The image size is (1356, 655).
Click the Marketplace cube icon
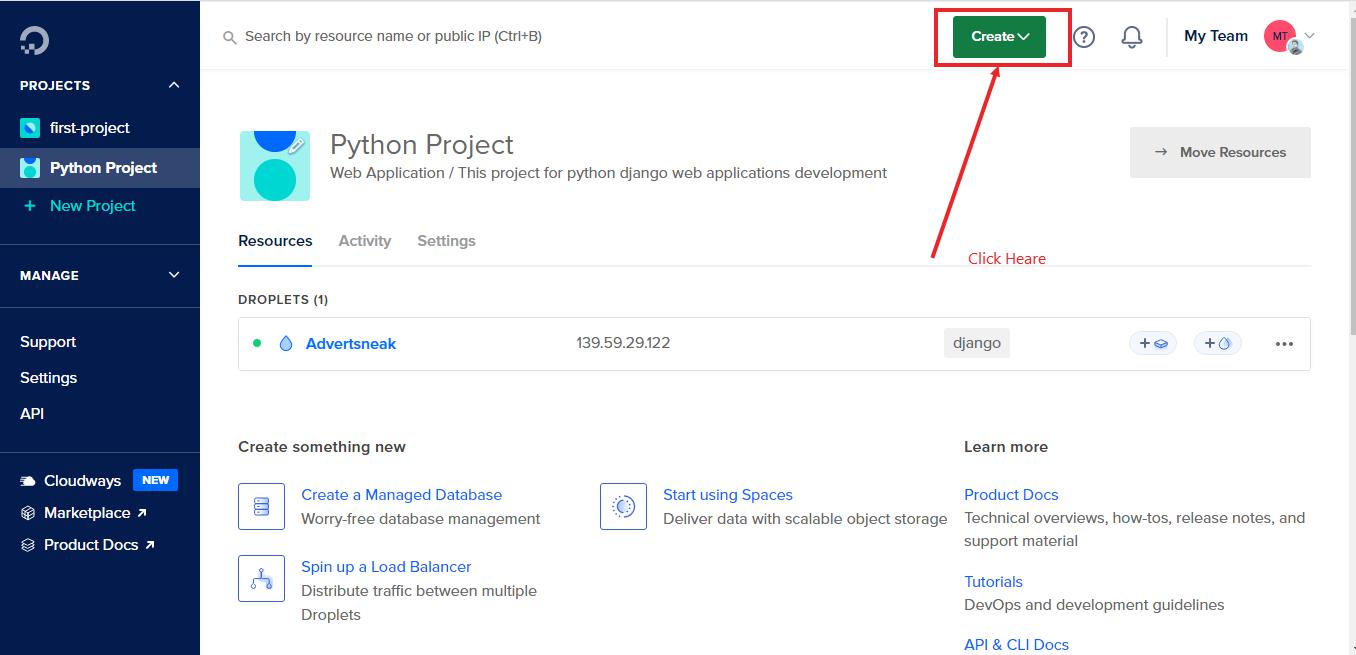point(28,513)
